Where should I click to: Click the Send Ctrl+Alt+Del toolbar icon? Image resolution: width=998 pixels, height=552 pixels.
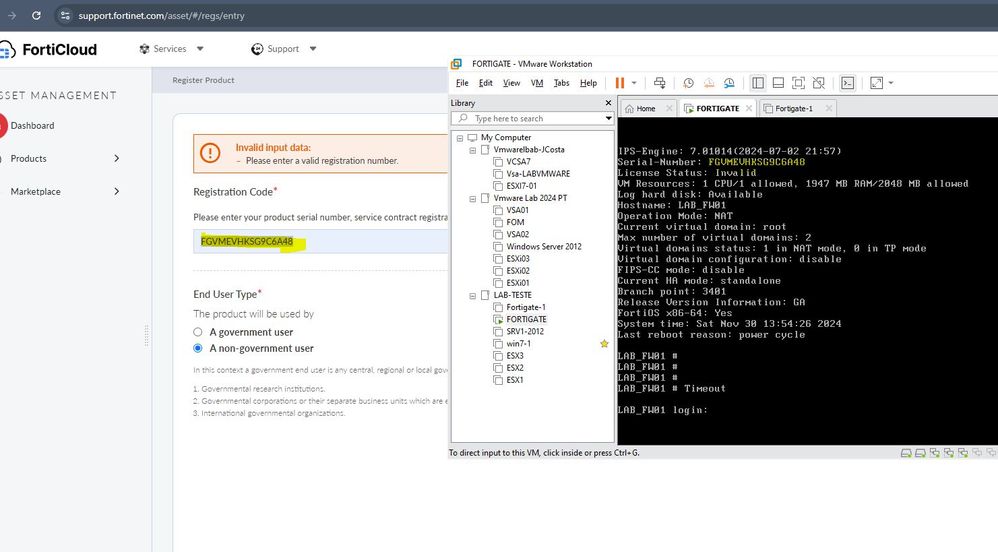tap(659, 83)
